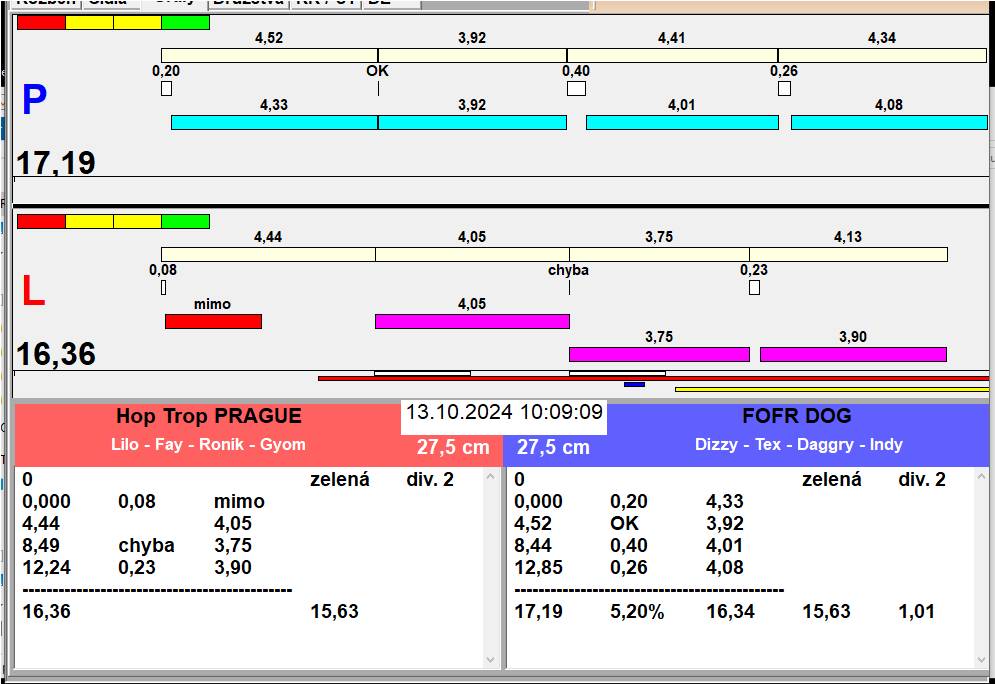Click the small box under 0,08
995x684 pixels.
pos(164,287)
